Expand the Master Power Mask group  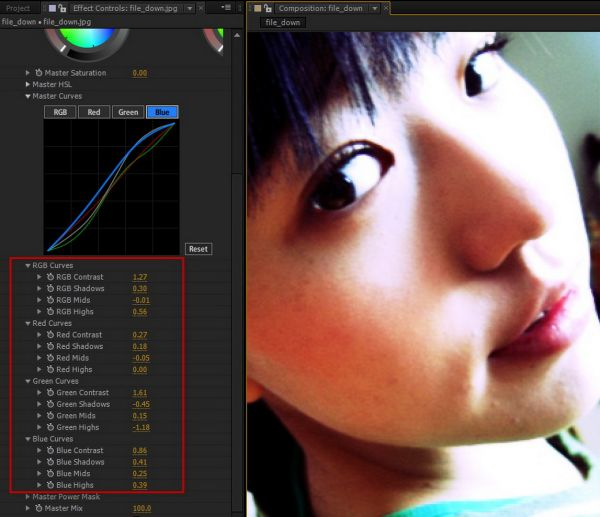tap(28, 496)
